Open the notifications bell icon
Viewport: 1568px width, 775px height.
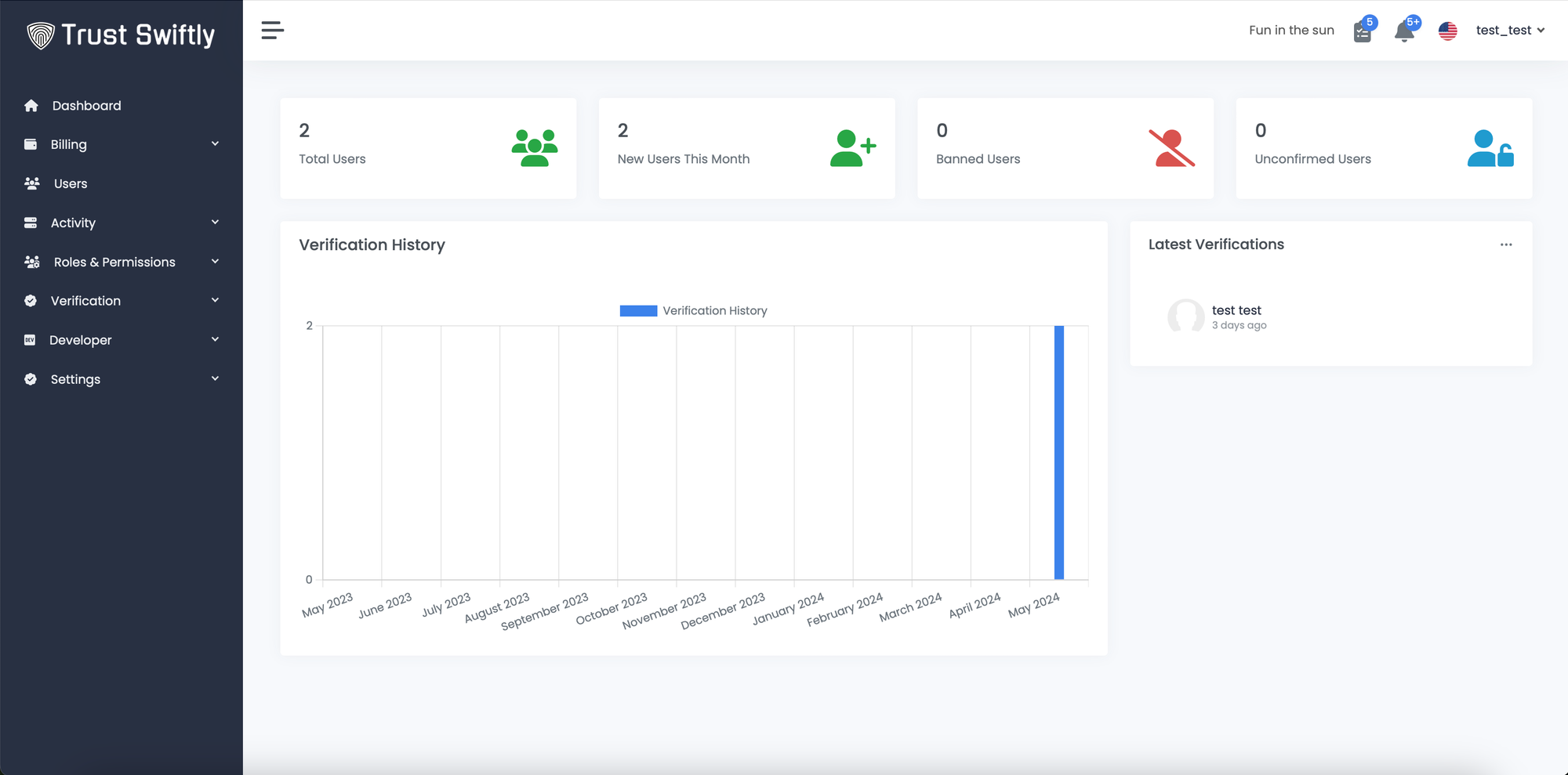point(1404,31)
